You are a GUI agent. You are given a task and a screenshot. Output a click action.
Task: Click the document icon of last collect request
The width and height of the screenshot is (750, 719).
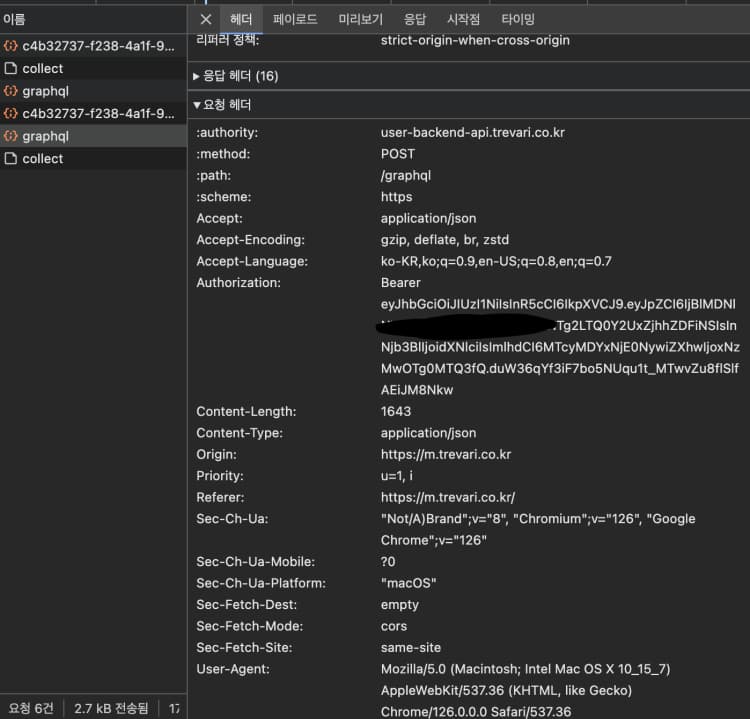pyautogui.click(x=11, y=158)
